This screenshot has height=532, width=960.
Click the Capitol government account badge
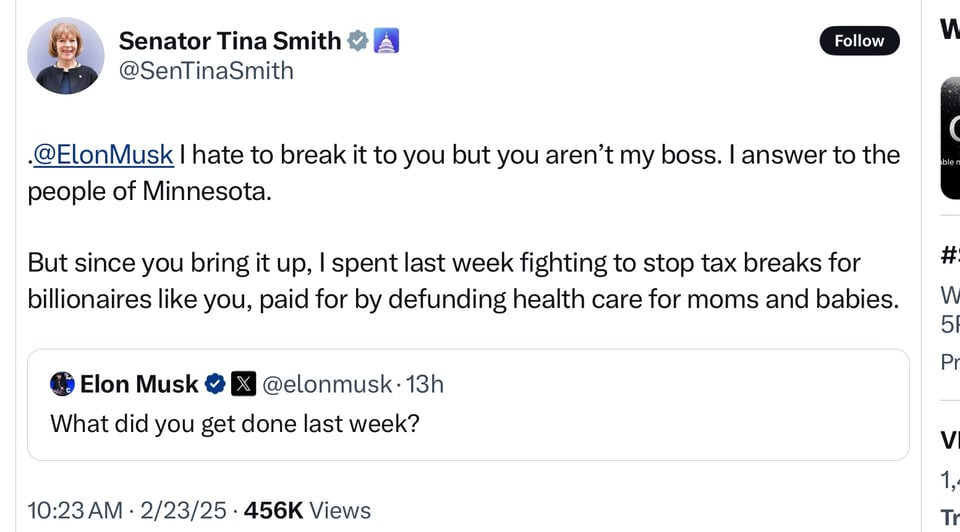click(x=387, y=41)
